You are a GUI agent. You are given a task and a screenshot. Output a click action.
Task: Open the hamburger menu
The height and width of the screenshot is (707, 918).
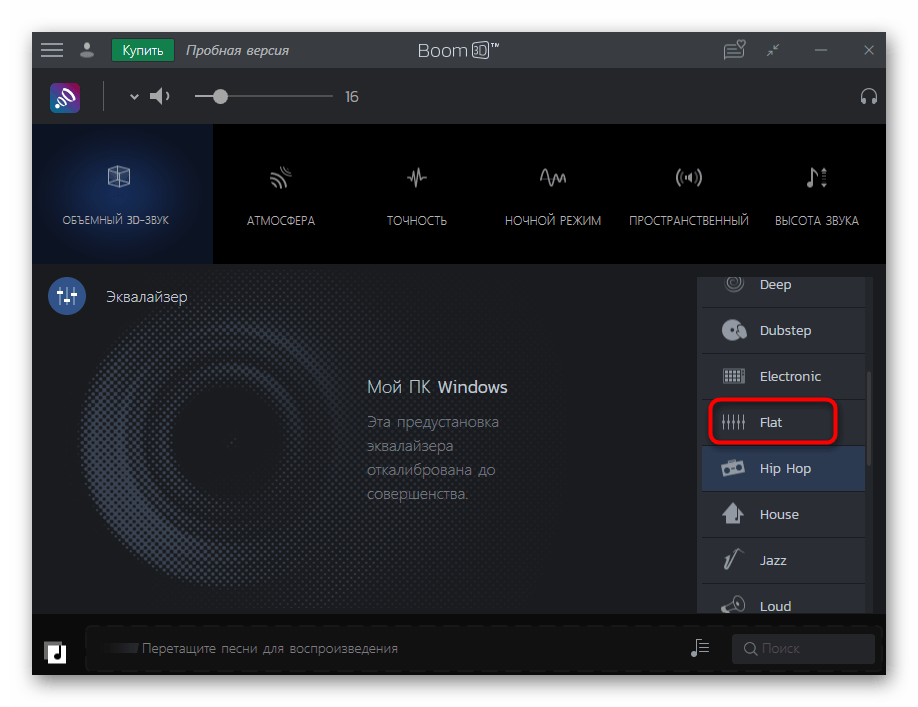52,50
